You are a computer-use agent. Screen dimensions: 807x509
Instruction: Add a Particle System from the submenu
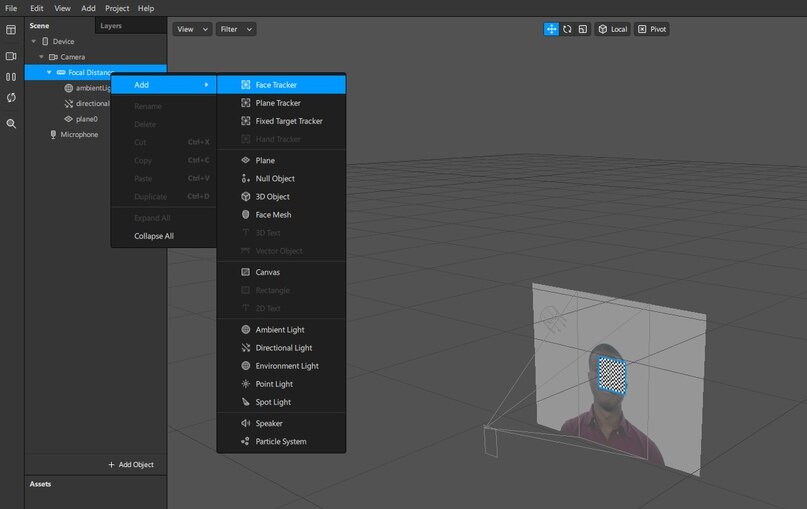[281, 441]
